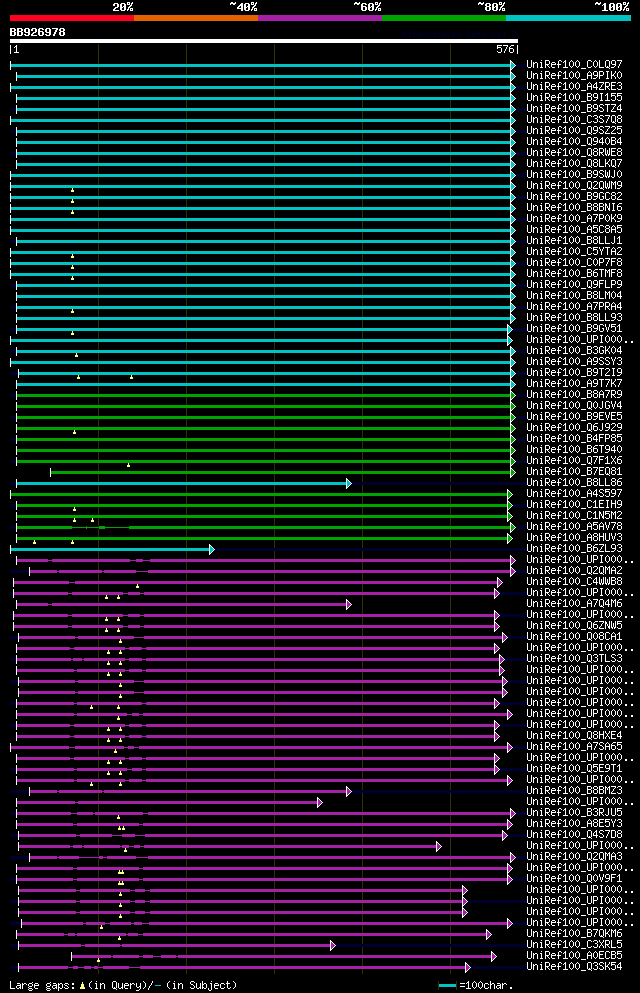Open the UniRef100_C4WWB8 hit label
Viewport: 640px width, 993px height.
point(574,581)
